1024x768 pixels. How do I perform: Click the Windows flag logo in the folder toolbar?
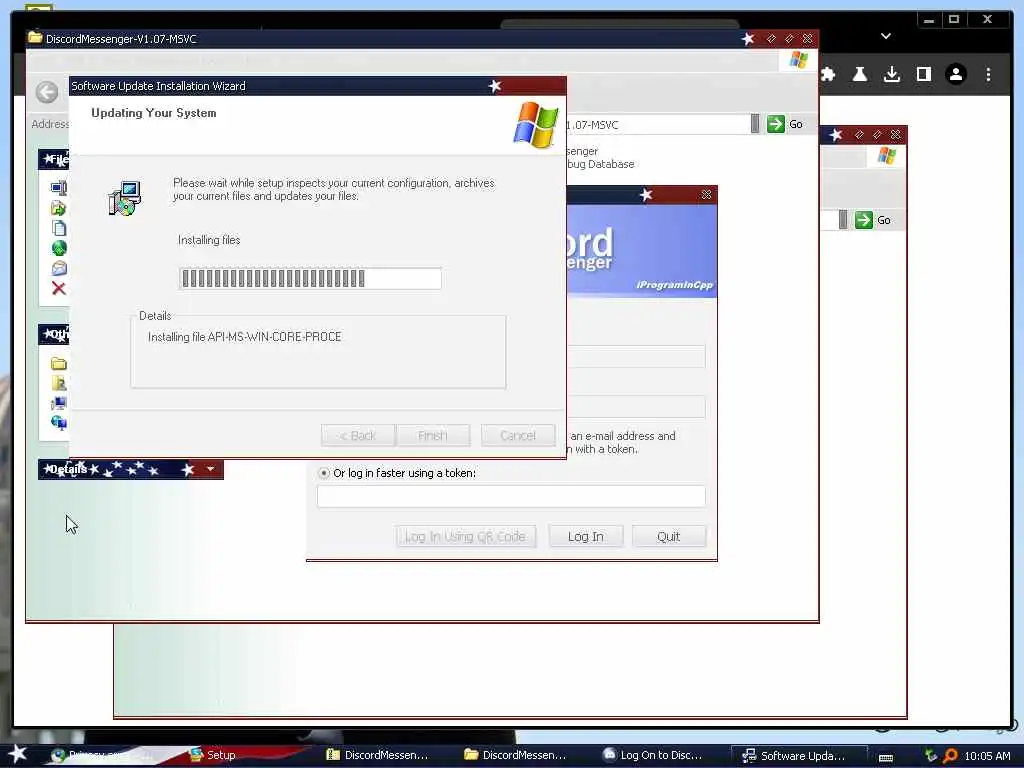pos(798,60)
